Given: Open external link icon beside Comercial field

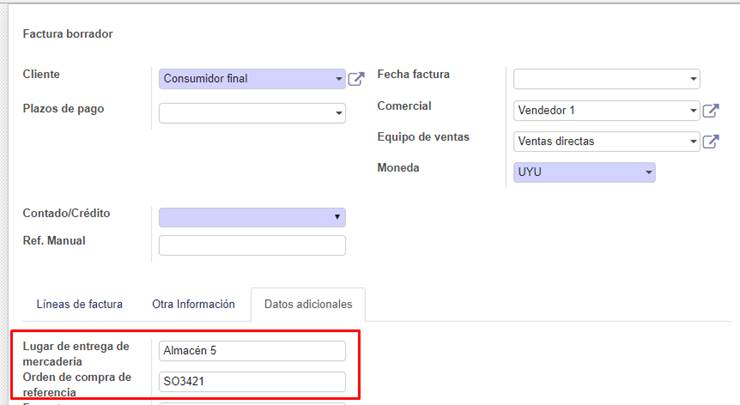Looking at the screenshot, I should (x=711, y=111).
